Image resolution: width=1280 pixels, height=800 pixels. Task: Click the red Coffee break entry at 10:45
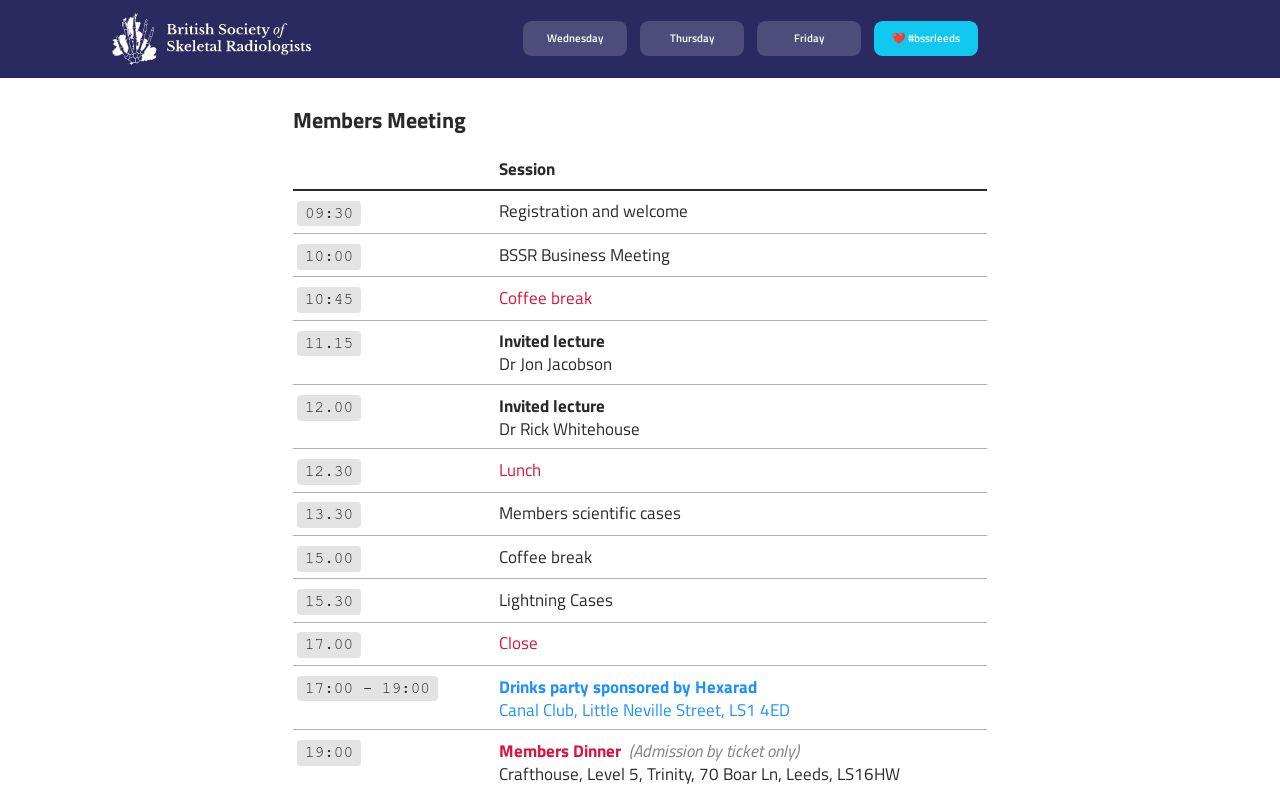[x=545, y=298]
